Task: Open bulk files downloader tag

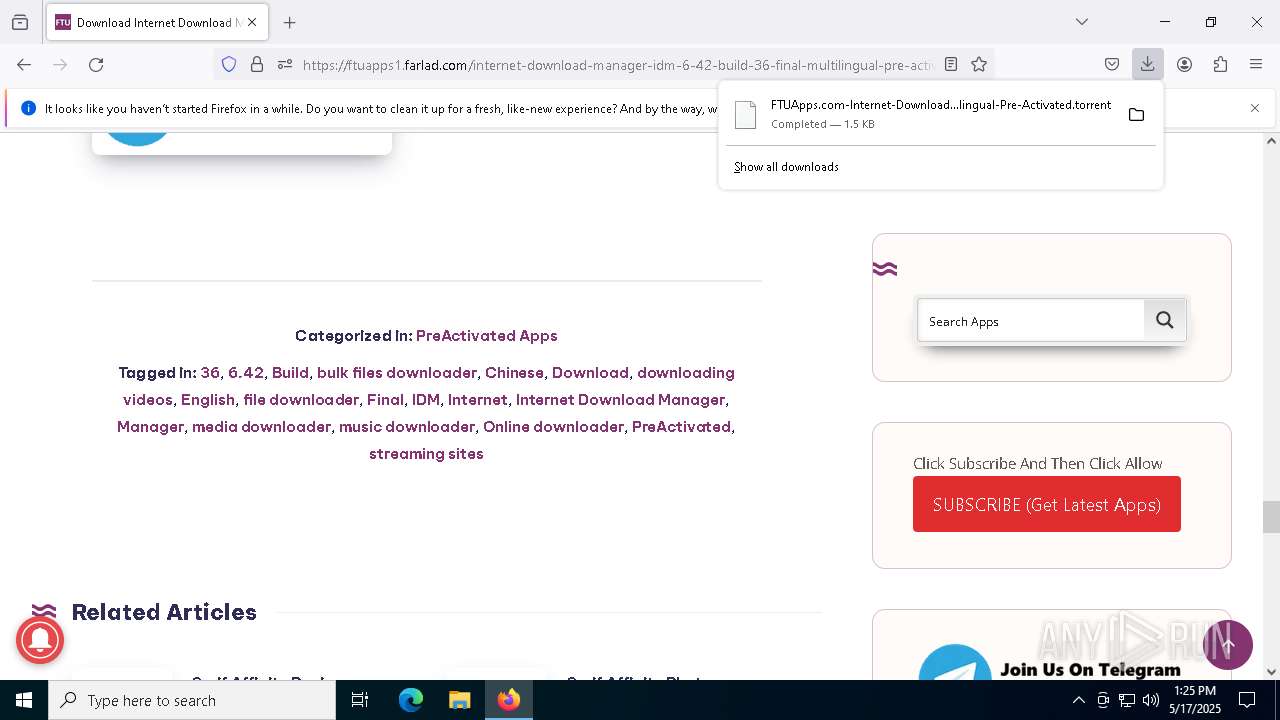Action: (397, 373)
